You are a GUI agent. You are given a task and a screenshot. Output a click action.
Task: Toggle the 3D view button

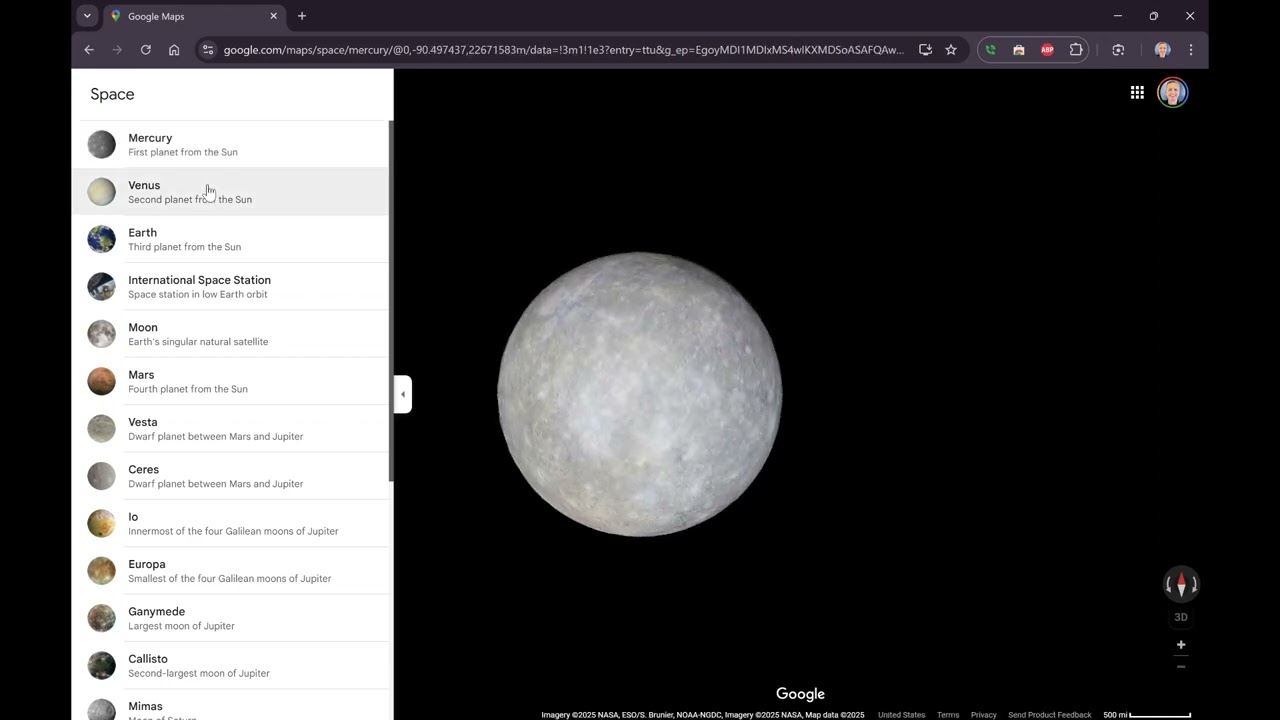click(1181, 617)
